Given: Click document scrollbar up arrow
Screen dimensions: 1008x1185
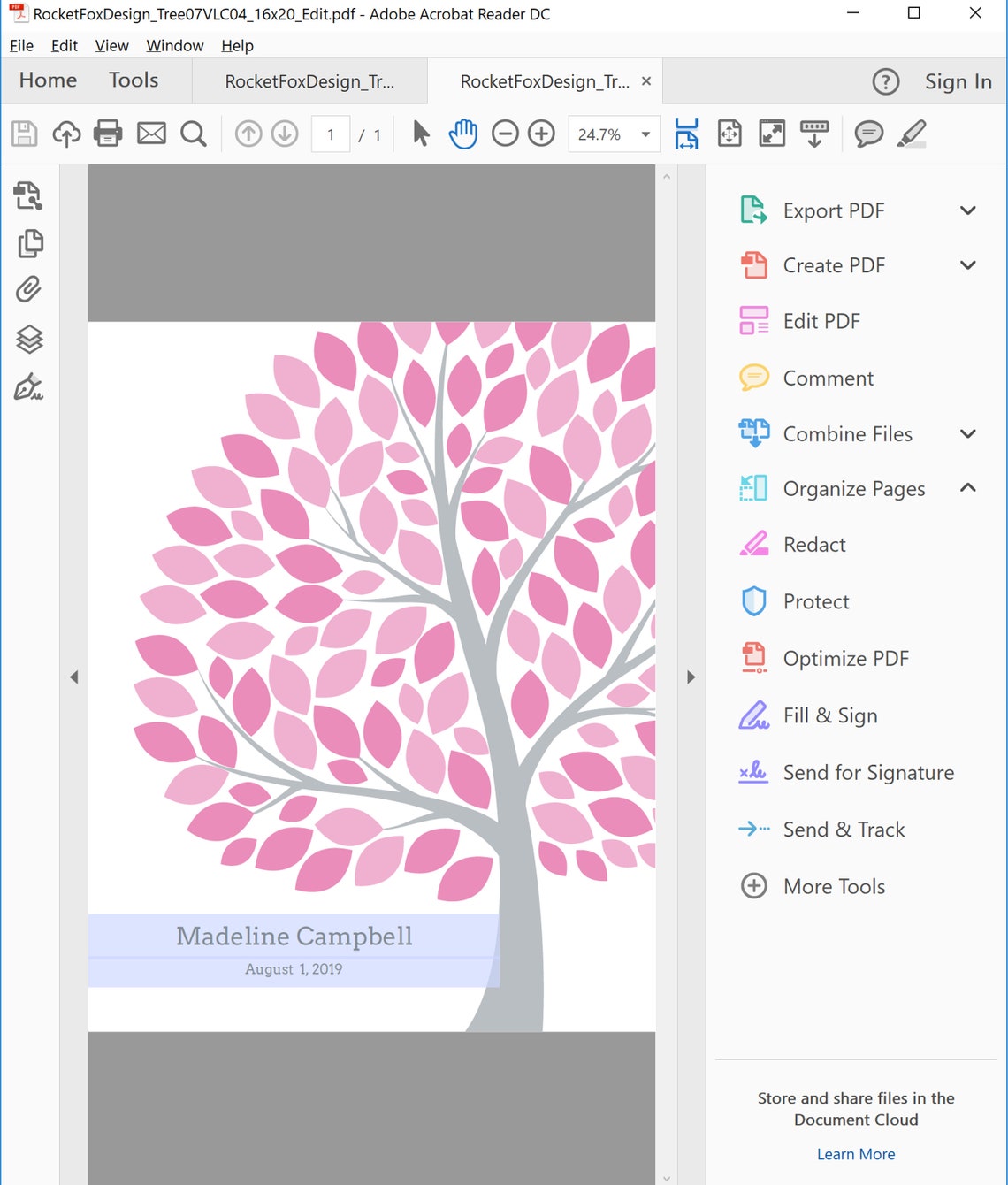Looking at the screenshot, I should [x=667, y=176].
